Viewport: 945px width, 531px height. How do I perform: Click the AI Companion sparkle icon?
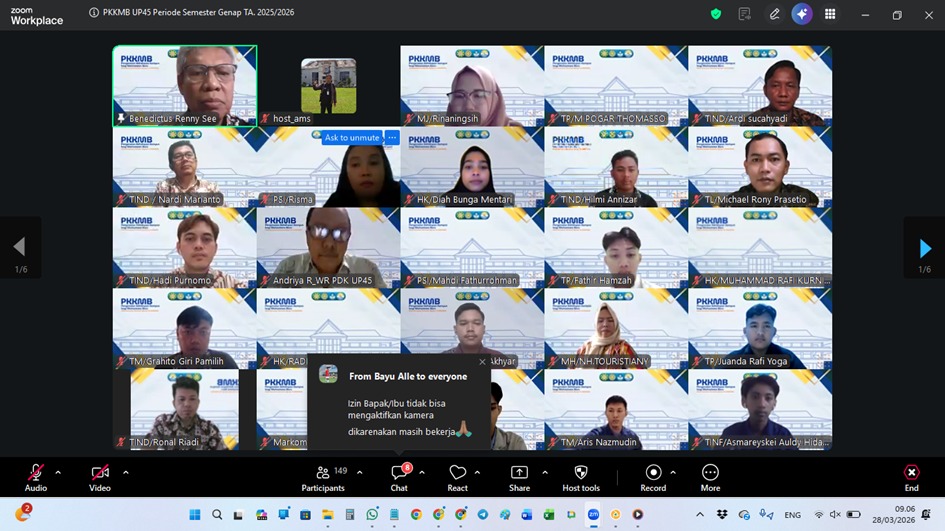coord(801,14)
